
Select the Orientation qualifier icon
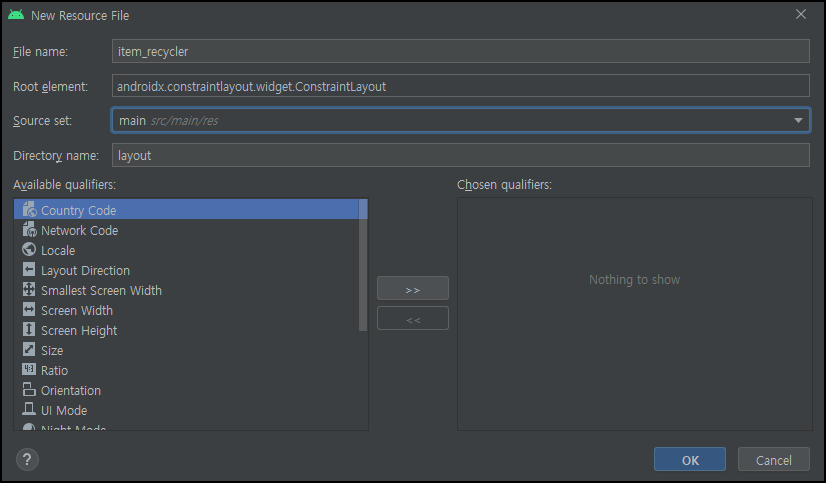(x=29, y=390)
